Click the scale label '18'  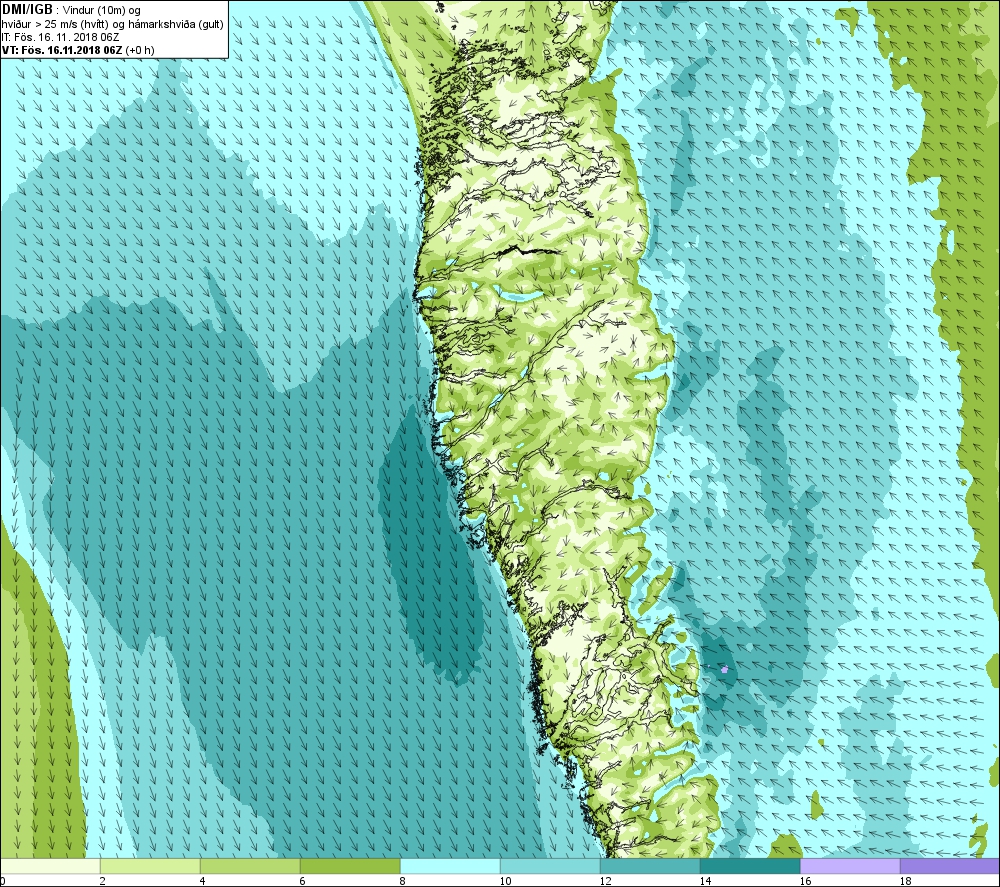tap(906, 881)
